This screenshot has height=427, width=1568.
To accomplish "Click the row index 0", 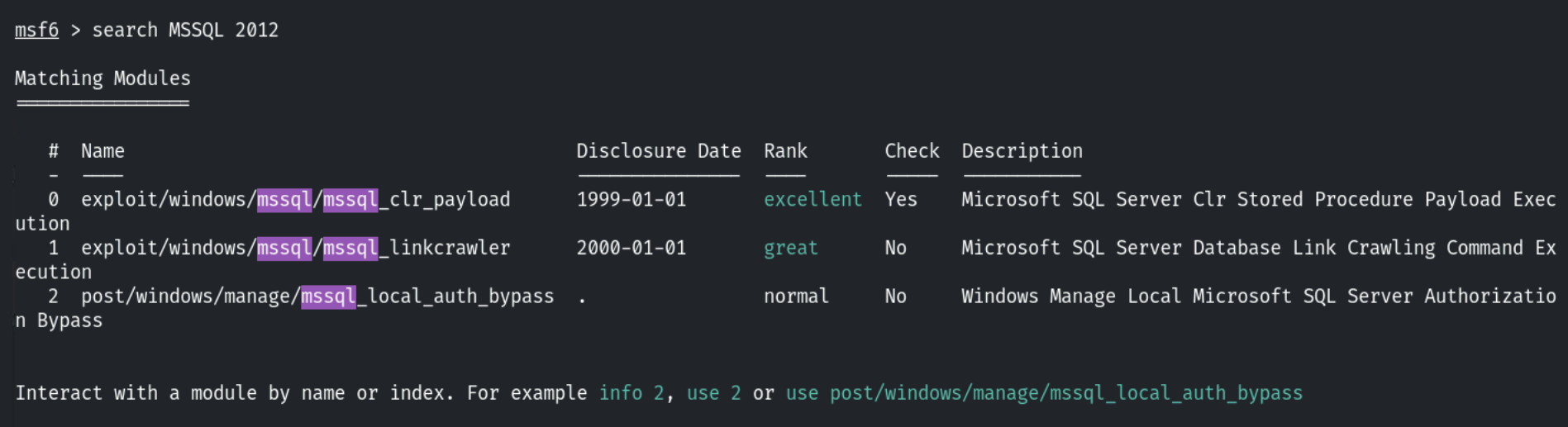I will 54,200.
